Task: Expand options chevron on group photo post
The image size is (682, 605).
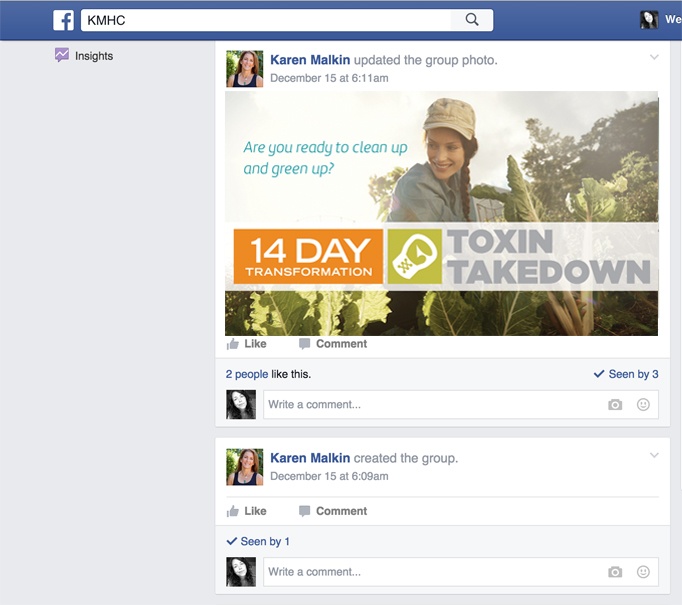Action: pos(654,57)
